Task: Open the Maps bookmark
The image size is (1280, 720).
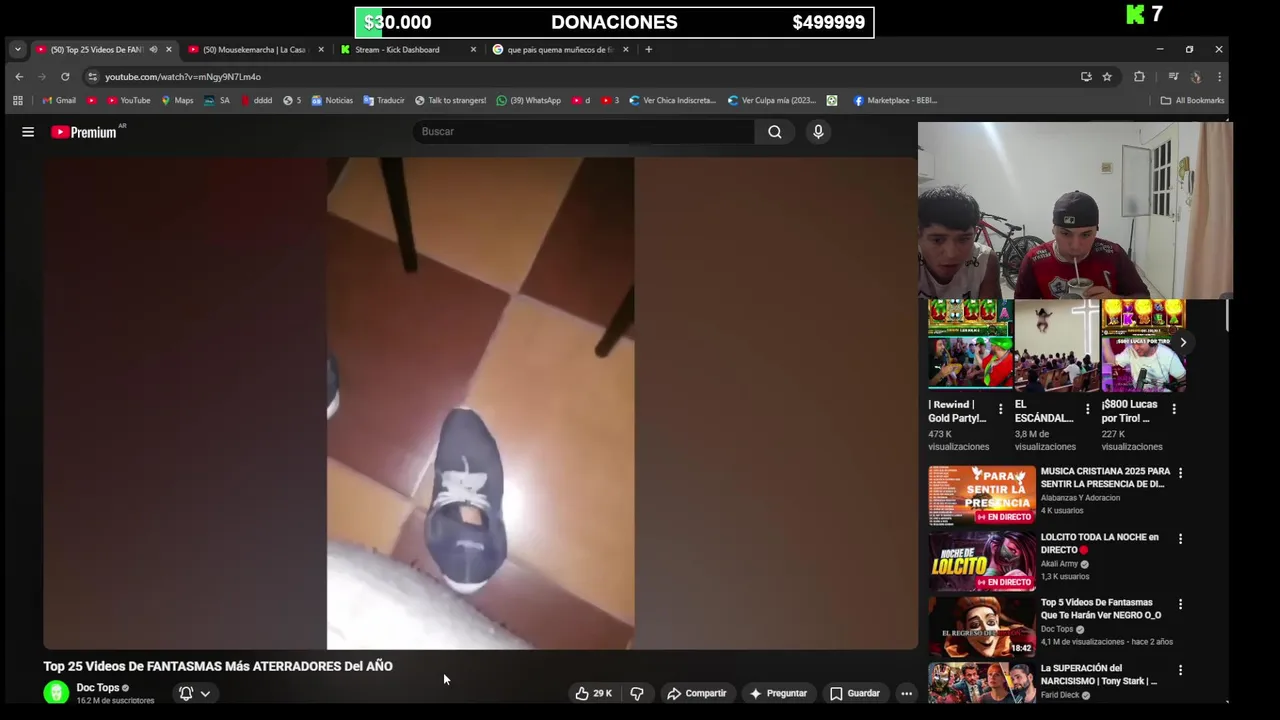Action: (177, 100)
